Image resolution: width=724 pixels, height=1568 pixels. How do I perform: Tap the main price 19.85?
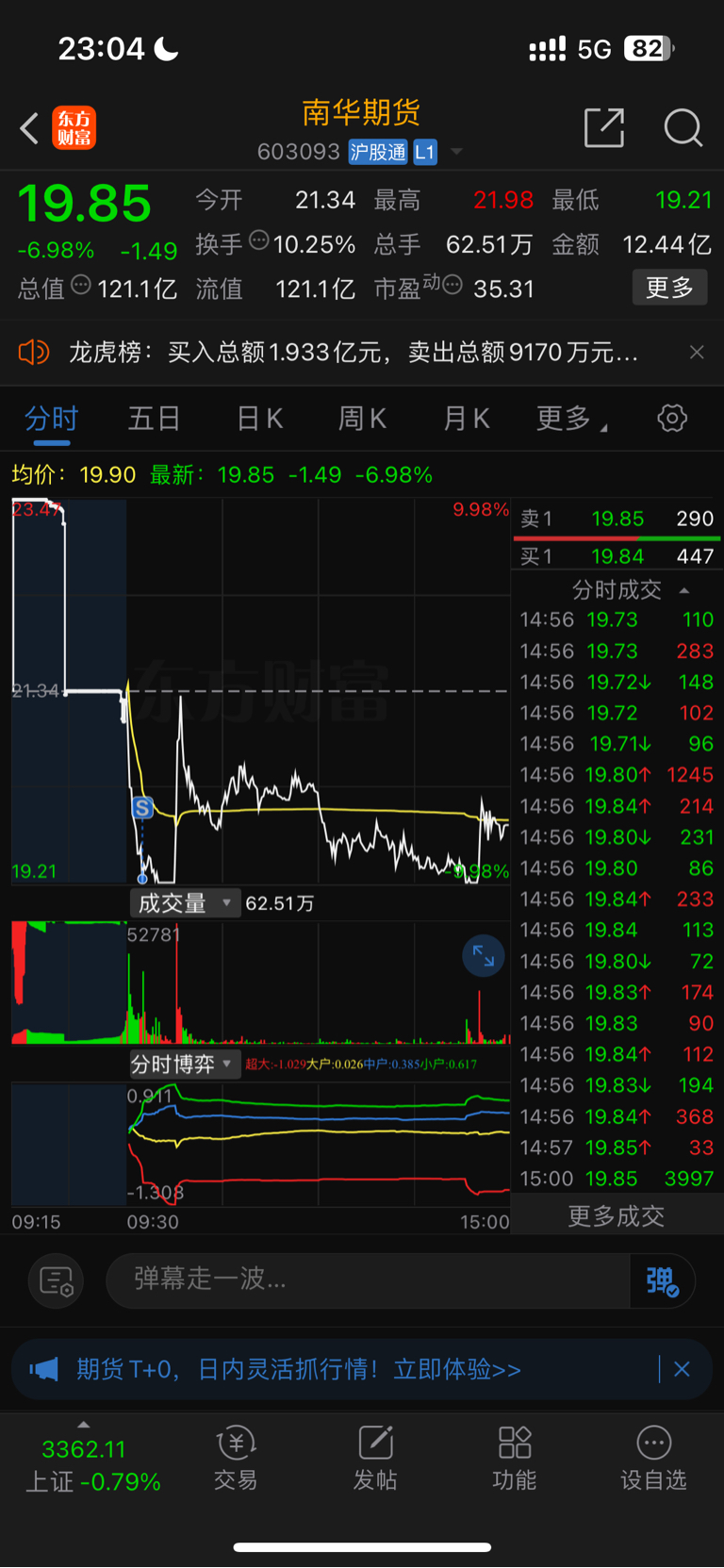pyautogui.click(x=85, y=203)
